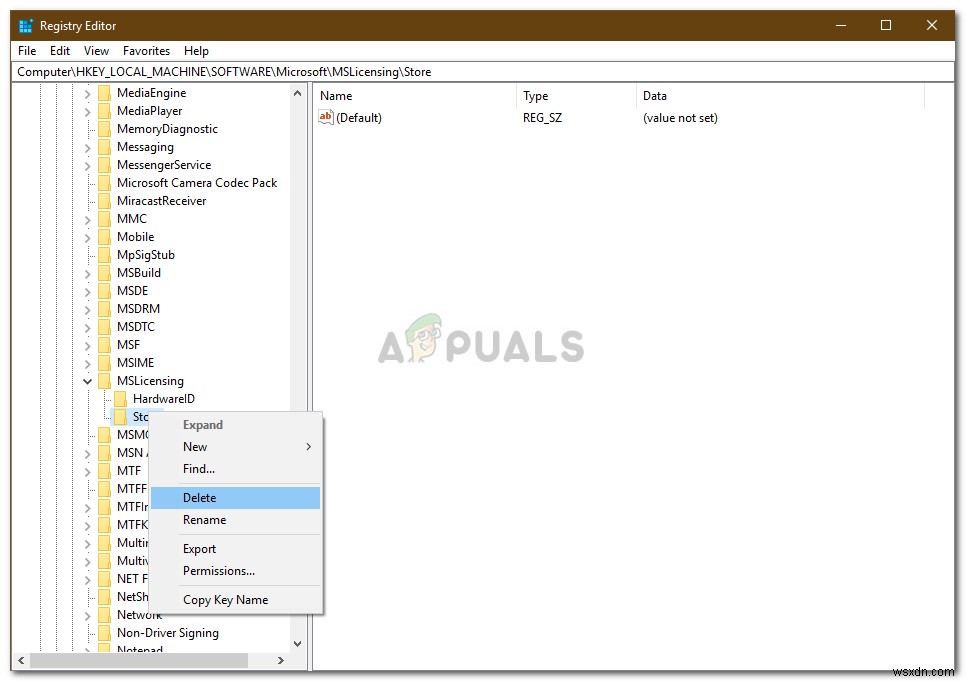Viewport: 966px width, 682px height.
Task: Choose Find... from the context menu
Action: point(235,469)
